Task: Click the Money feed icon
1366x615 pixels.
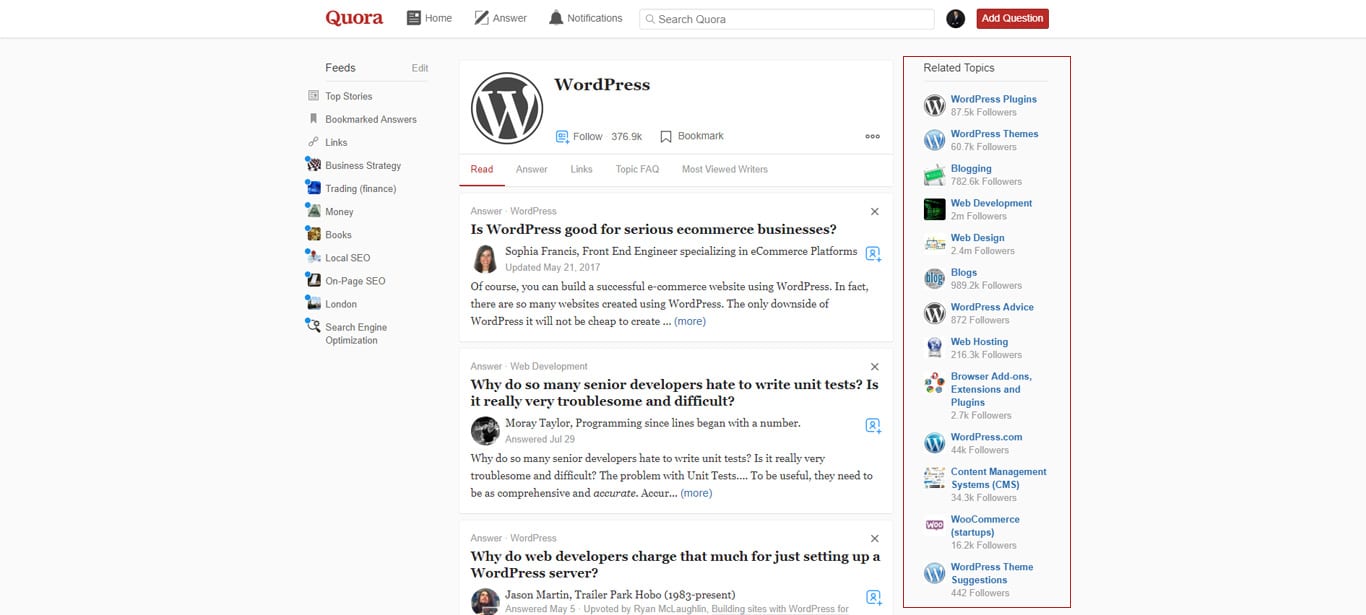Action: (314, 210)
